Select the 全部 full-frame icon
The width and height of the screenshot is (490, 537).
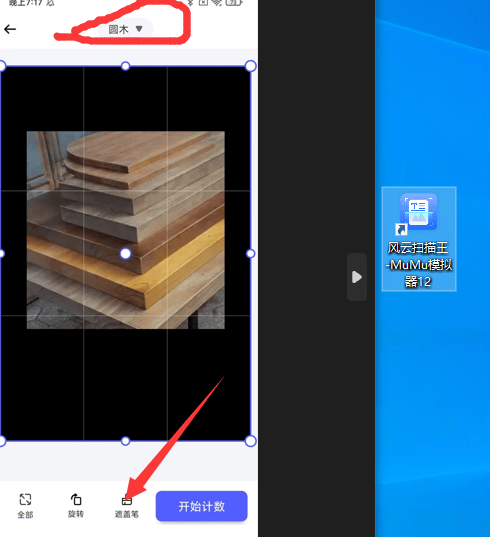25,505
